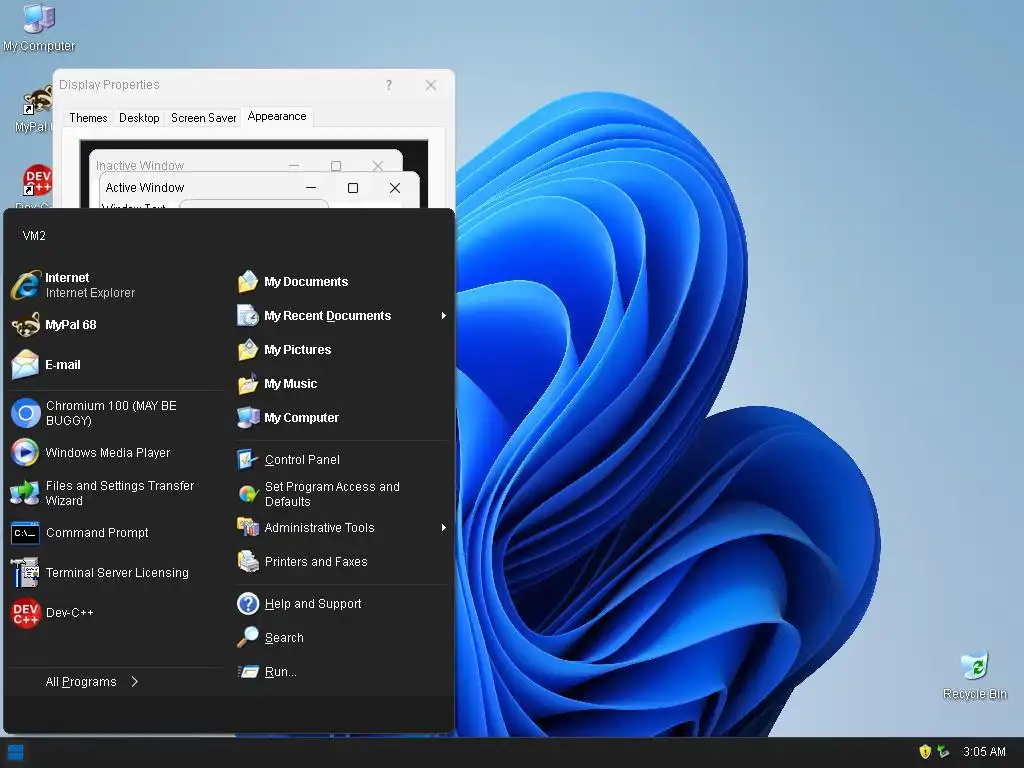This screenshot has width=1024, height=768.
Task: Select the Appearance tab
Action: tap(277, 116)
